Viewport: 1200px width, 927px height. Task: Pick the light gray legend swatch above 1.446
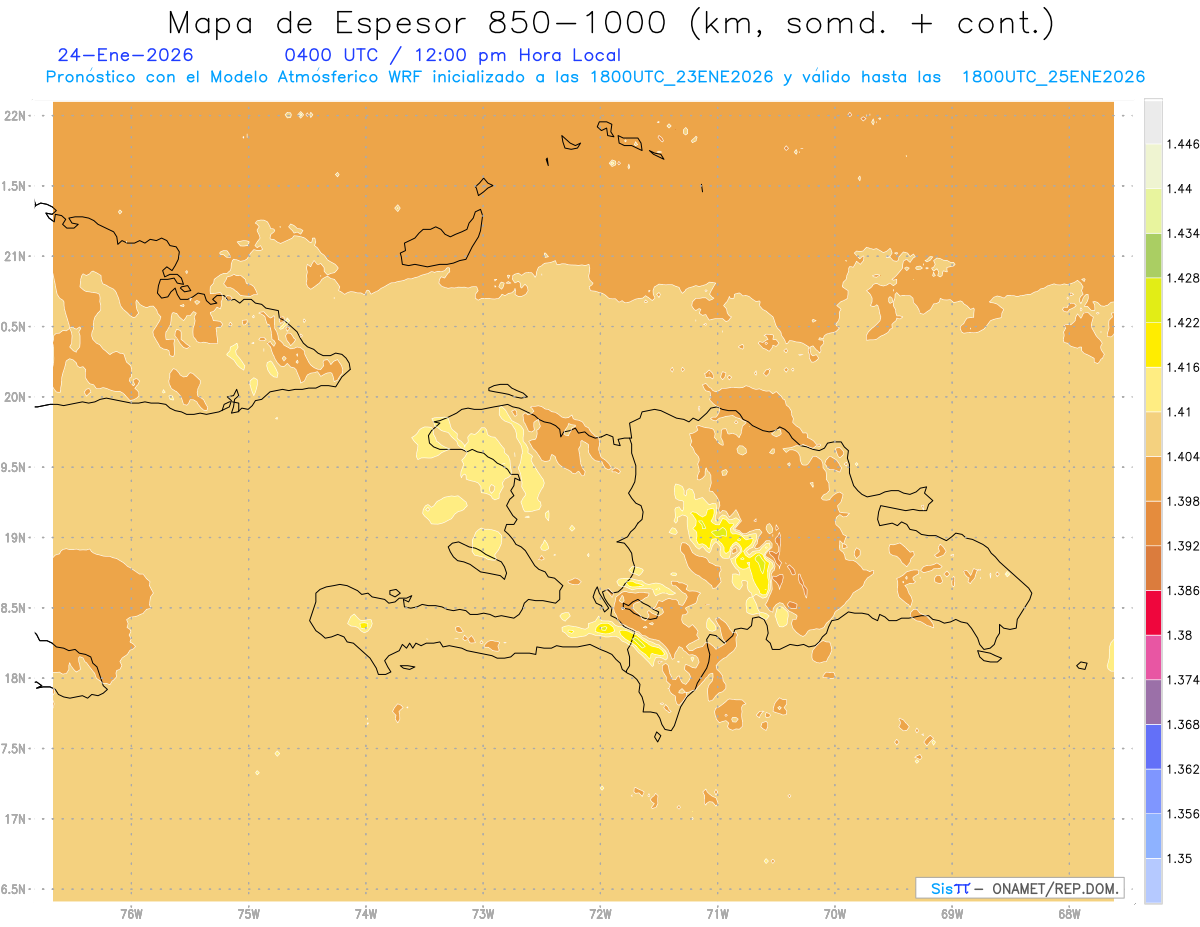click(x=1153, y=121)
